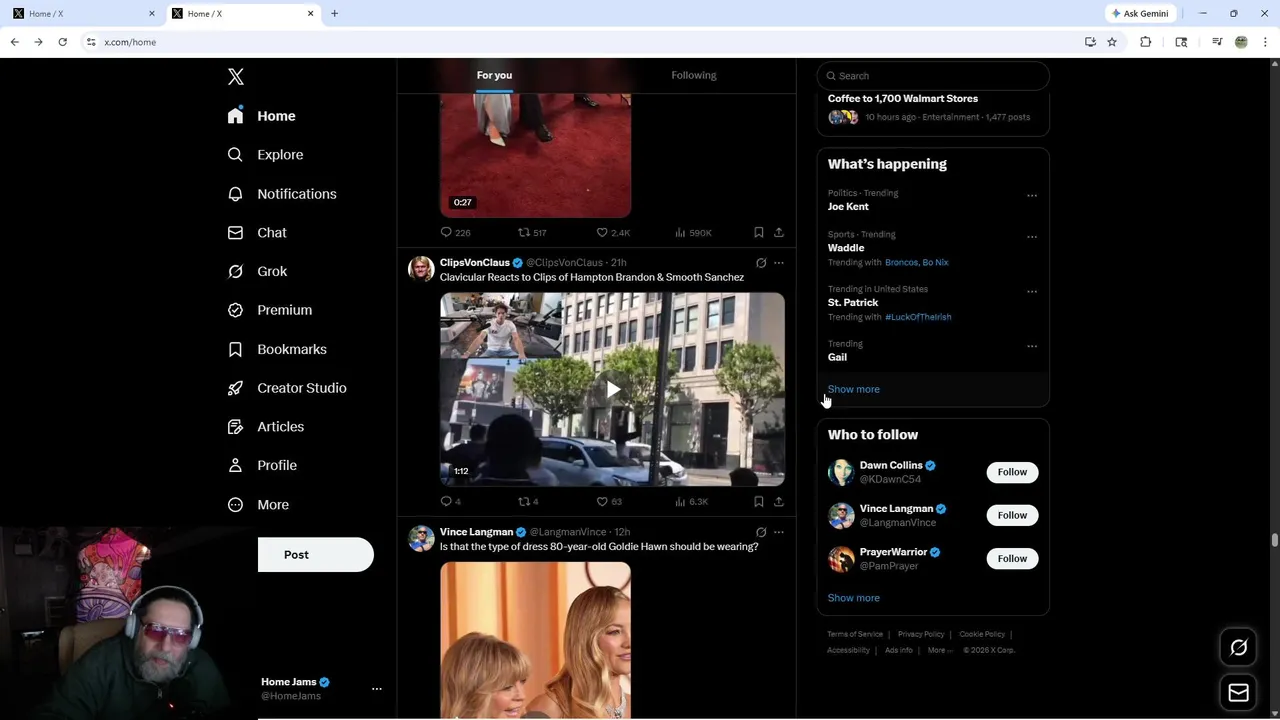Screen dimensions: 1280x720
Task: Click Grok icon on ClipsVonClaus post
Action: (761, 263)
